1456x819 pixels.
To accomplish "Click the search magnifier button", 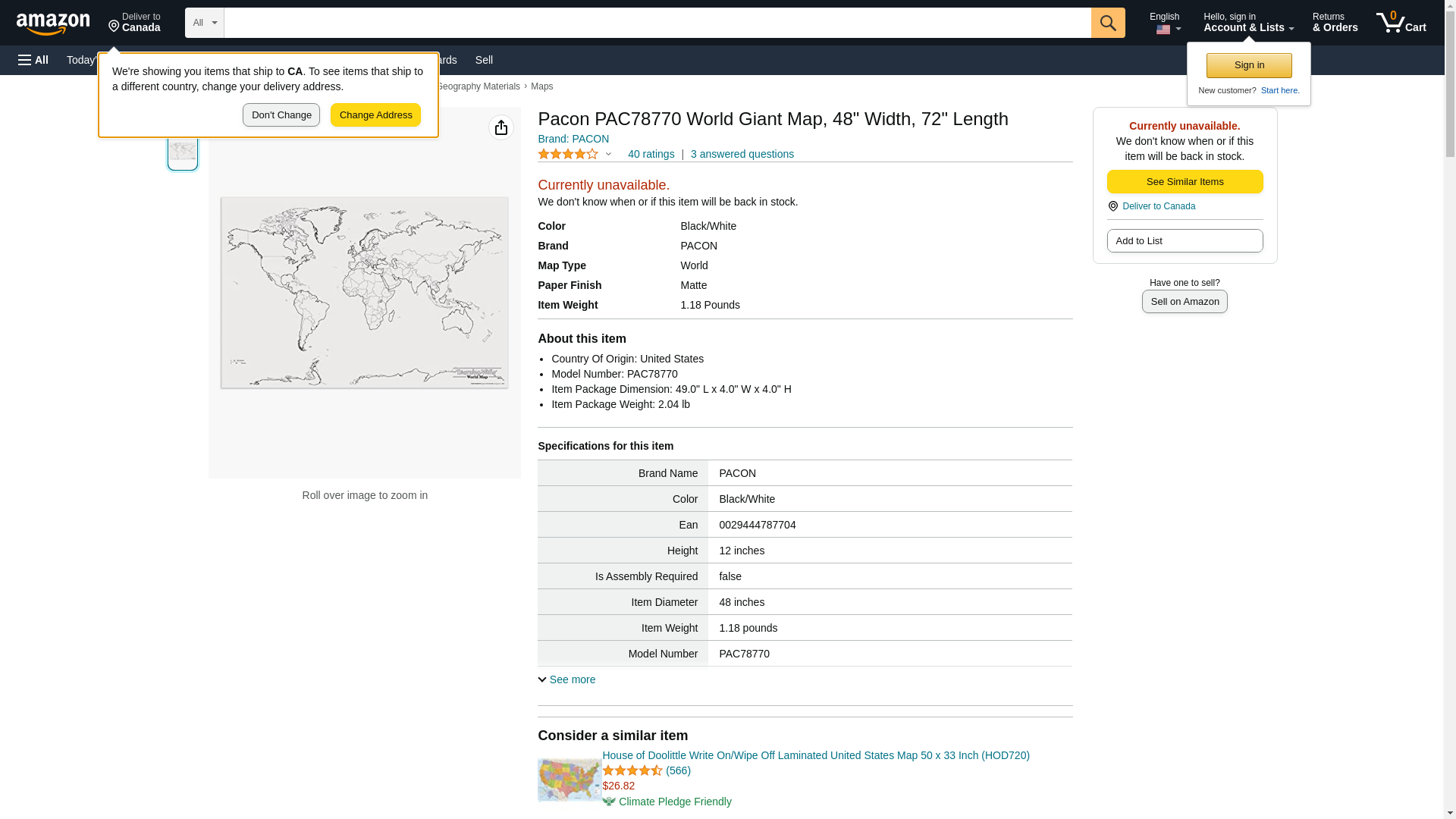I will [1108, 23].
